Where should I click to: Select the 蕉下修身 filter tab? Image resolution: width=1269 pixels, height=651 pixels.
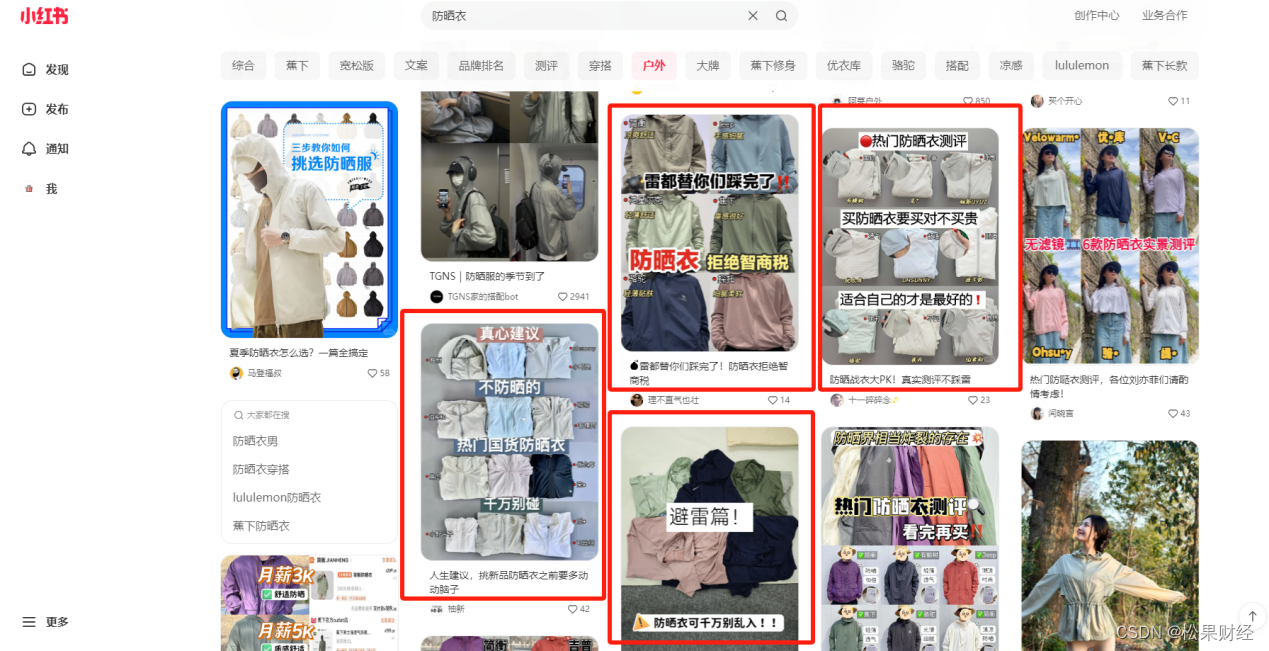(x=773, y=66)
